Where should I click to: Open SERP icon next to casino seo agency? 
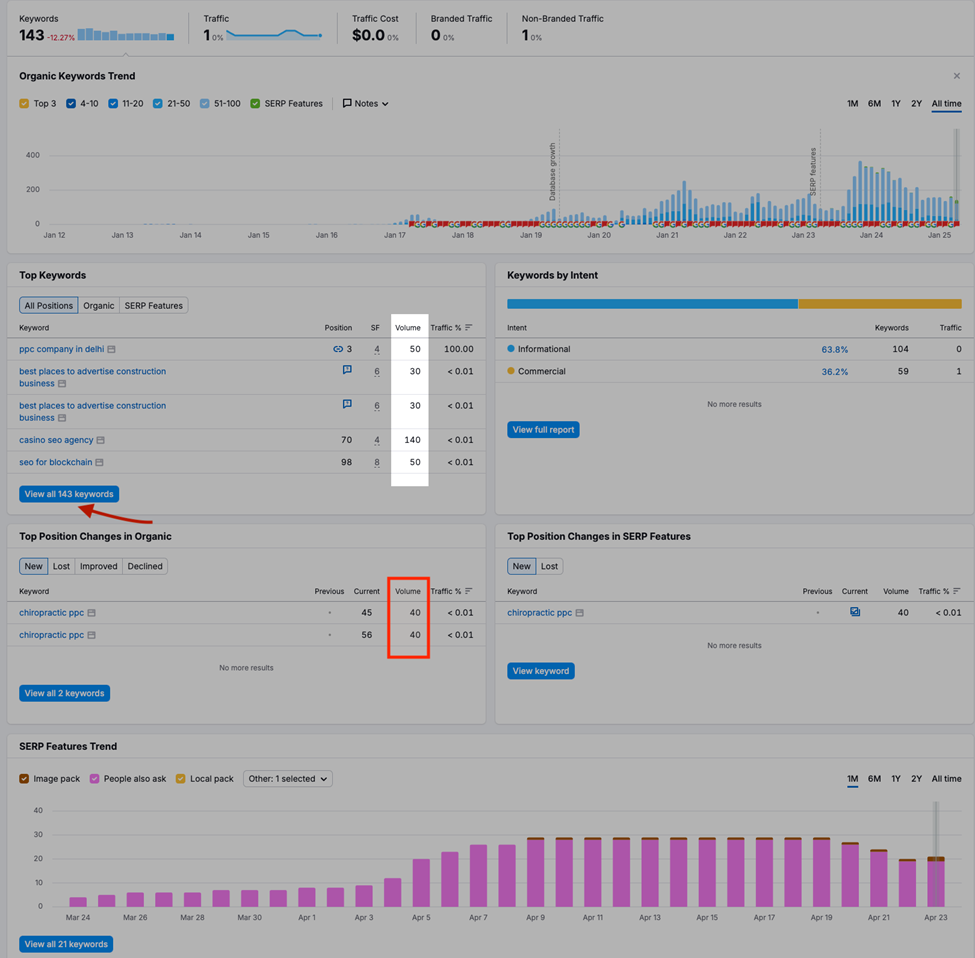[101, 440]
